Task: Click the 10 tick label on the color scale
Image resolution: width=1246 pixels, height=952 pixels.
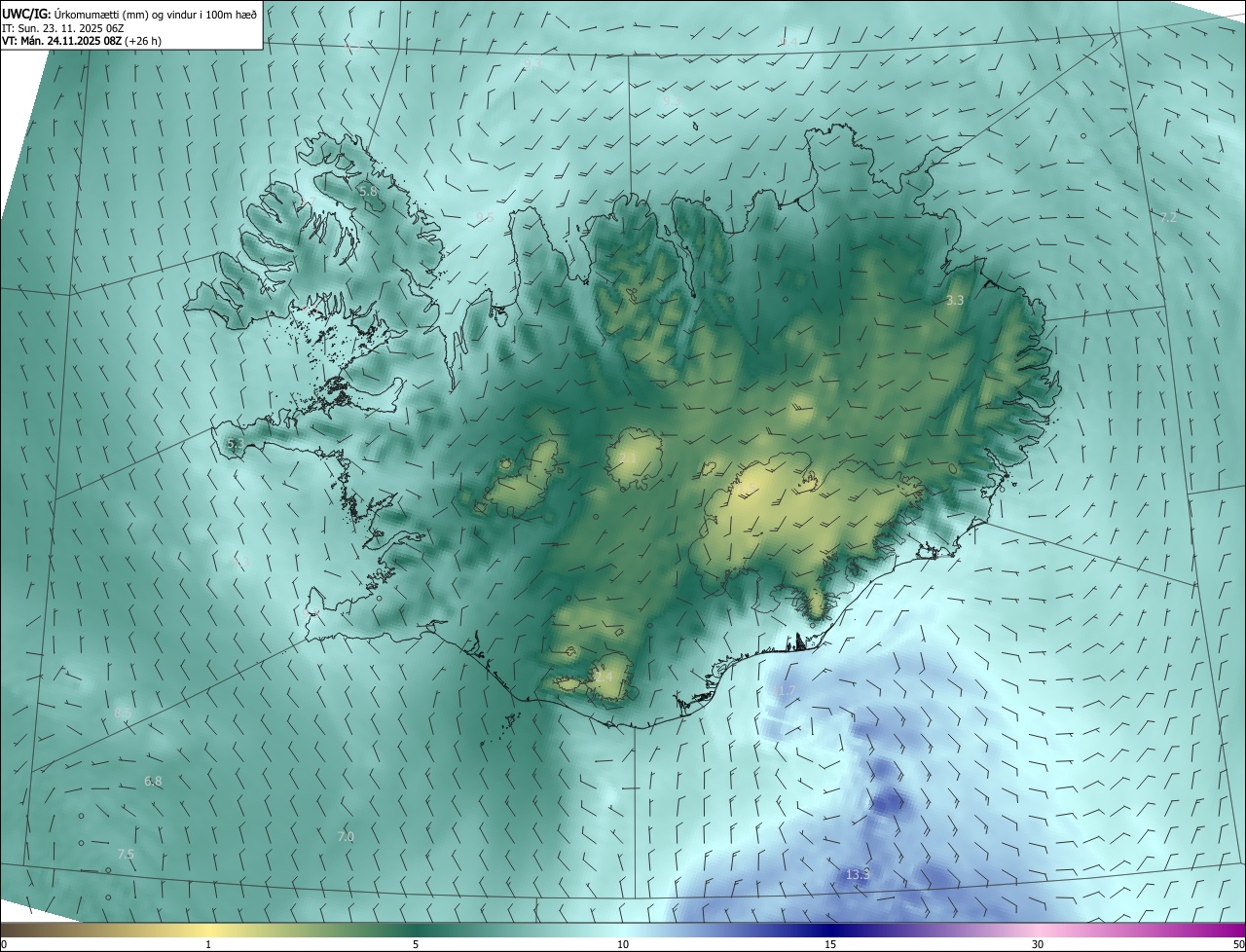Action: [x=623, y=945]
